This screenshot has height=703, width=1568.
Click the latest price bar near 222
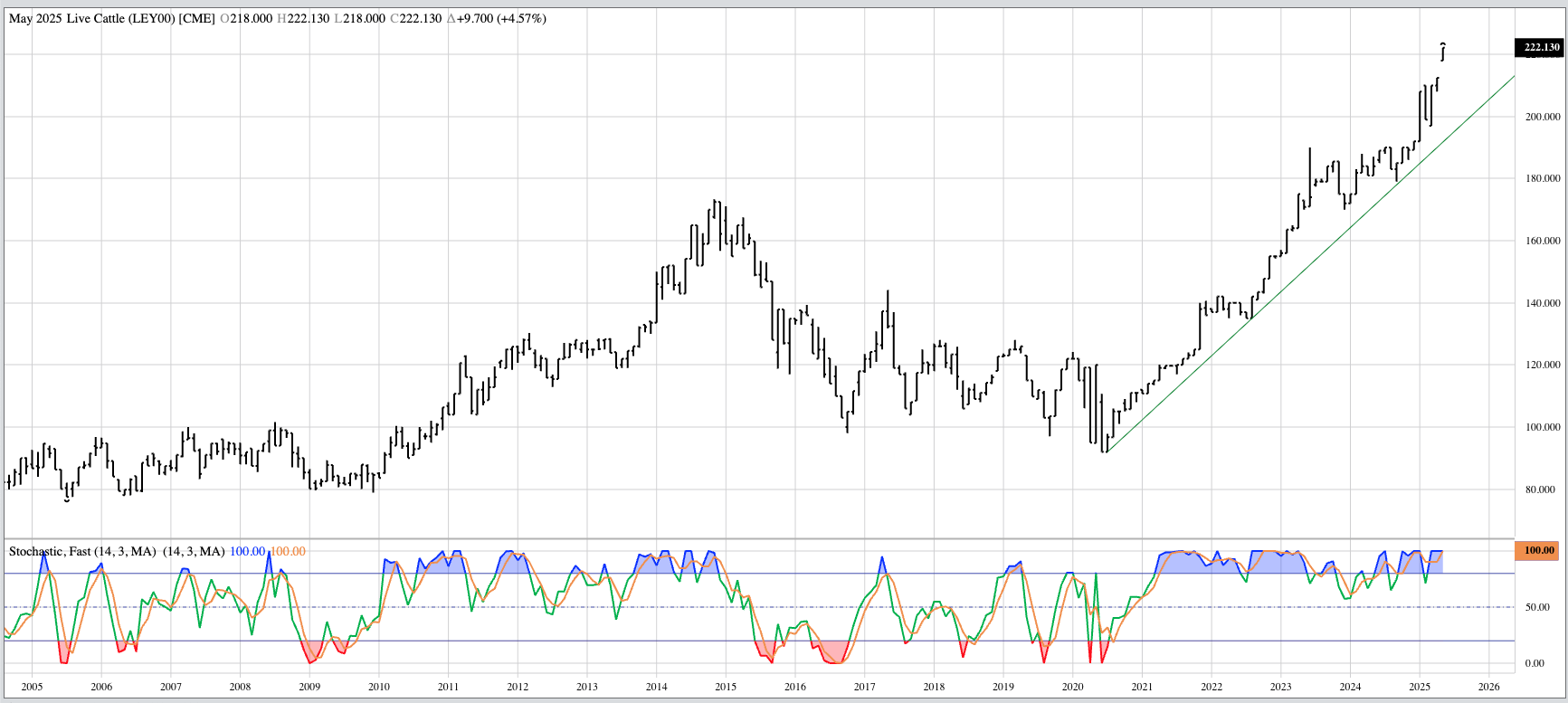click(1442, 52)
